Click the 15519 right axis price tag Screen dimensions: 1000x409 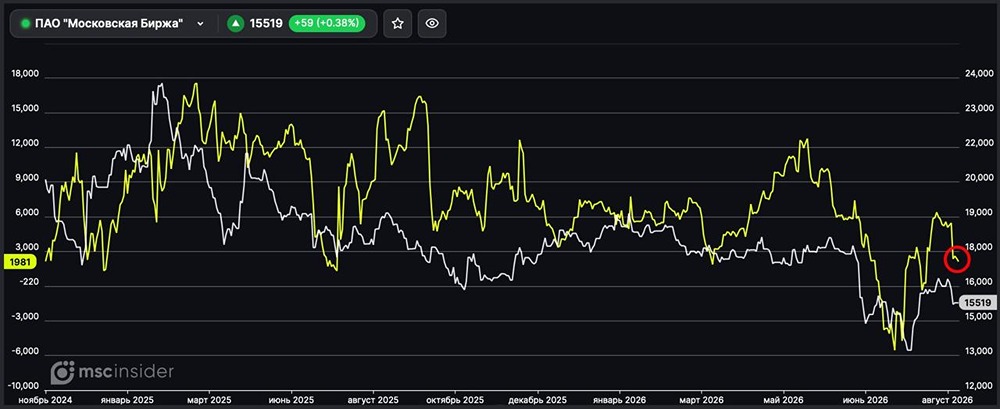(x=978, y=303)
